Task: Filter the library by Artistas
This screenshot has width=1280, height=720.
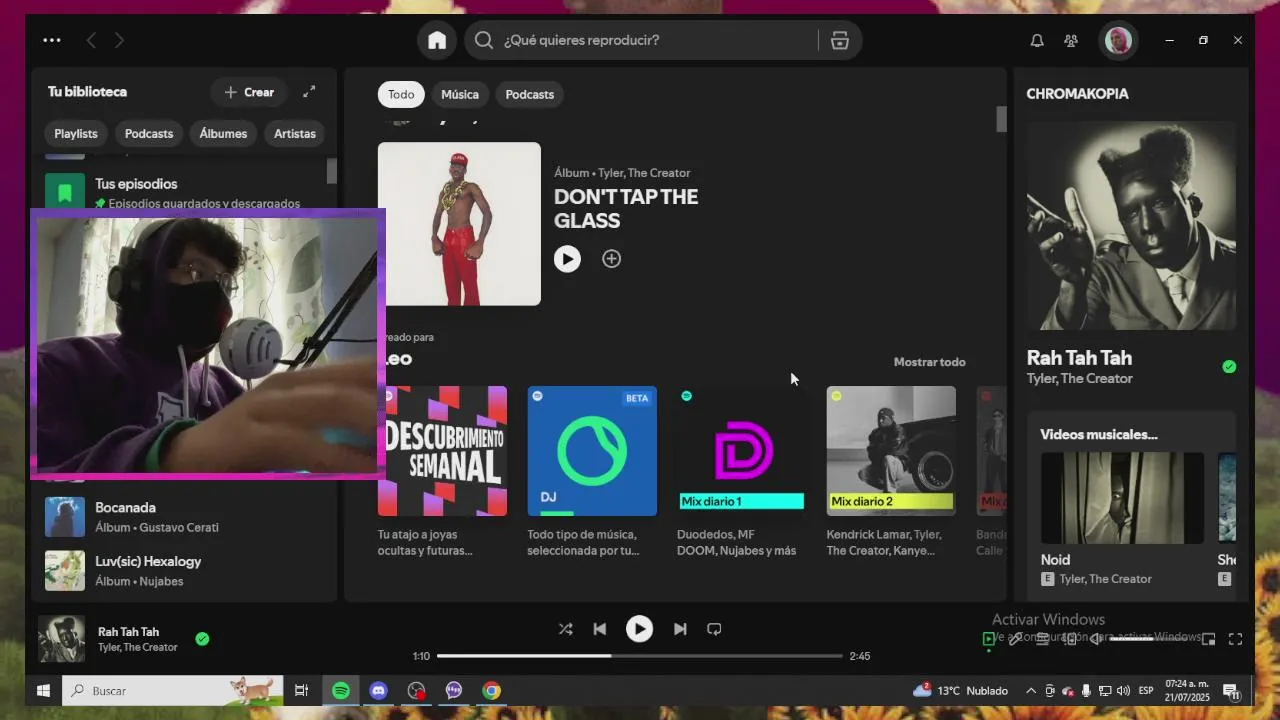Action: click(x=295, y=133)
